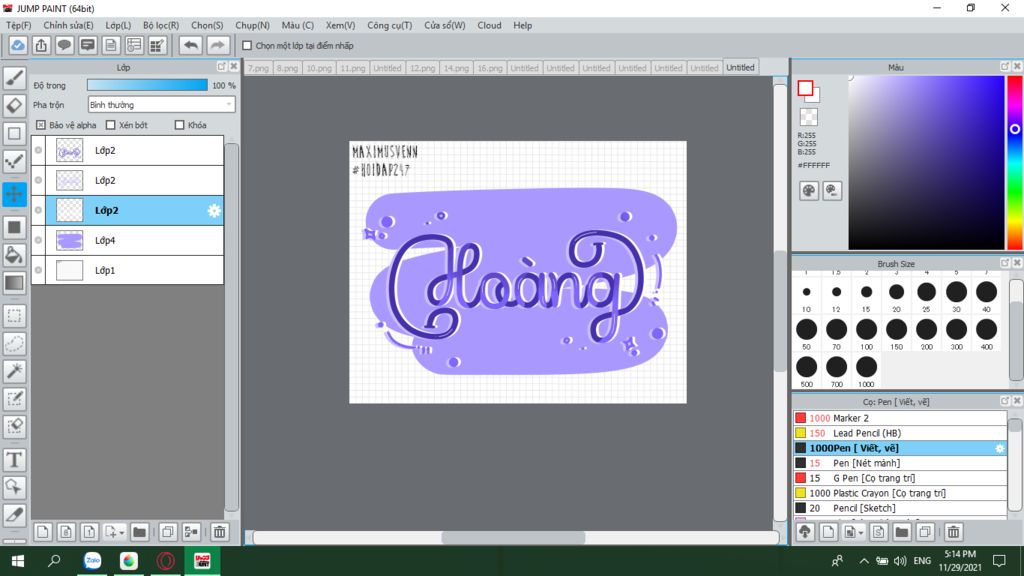Toggle visibility of topmost Lớp2 layer

(39, 150)
